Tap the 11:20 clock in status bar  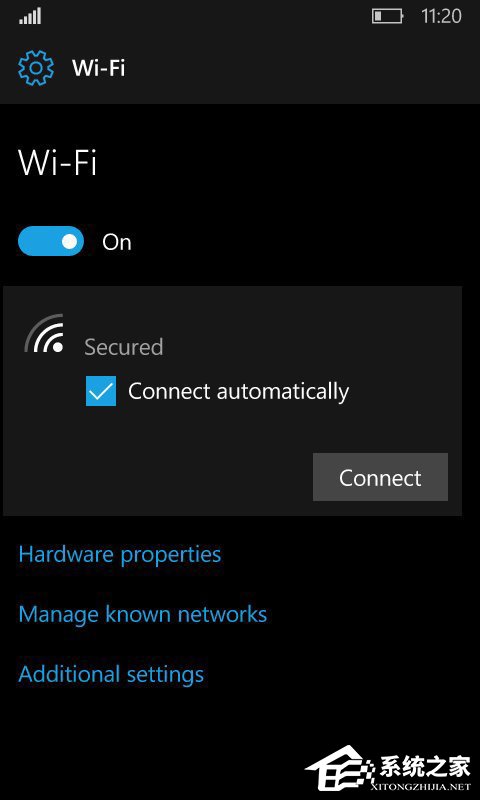point(441,16)
